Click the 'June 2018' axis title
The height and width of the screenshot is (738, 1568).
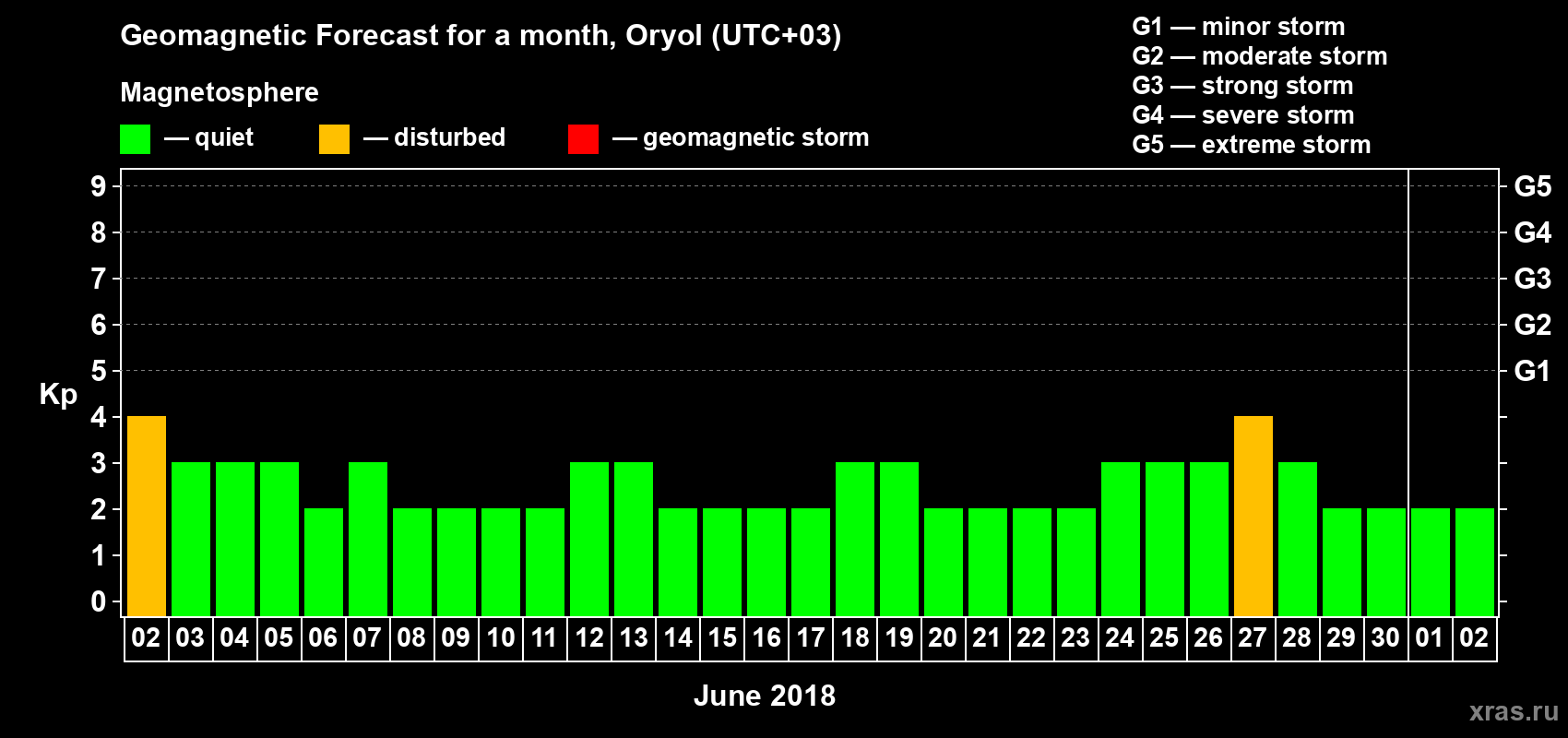click(x=765, y=696)
